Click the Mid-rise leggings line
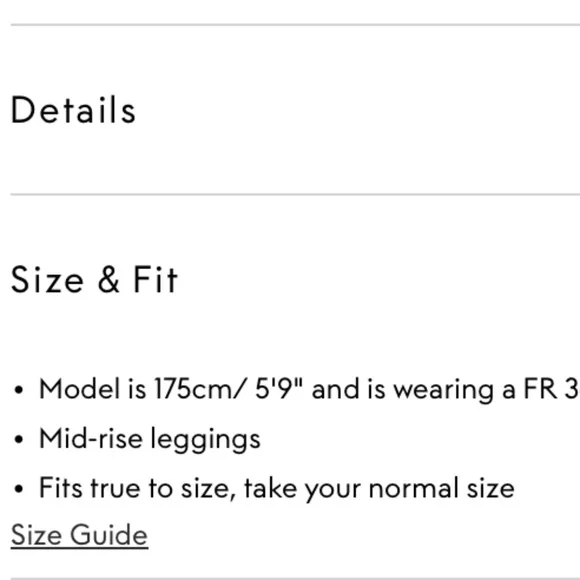The width and height of the screenshot is (580, 580). (x=150, y=439)
